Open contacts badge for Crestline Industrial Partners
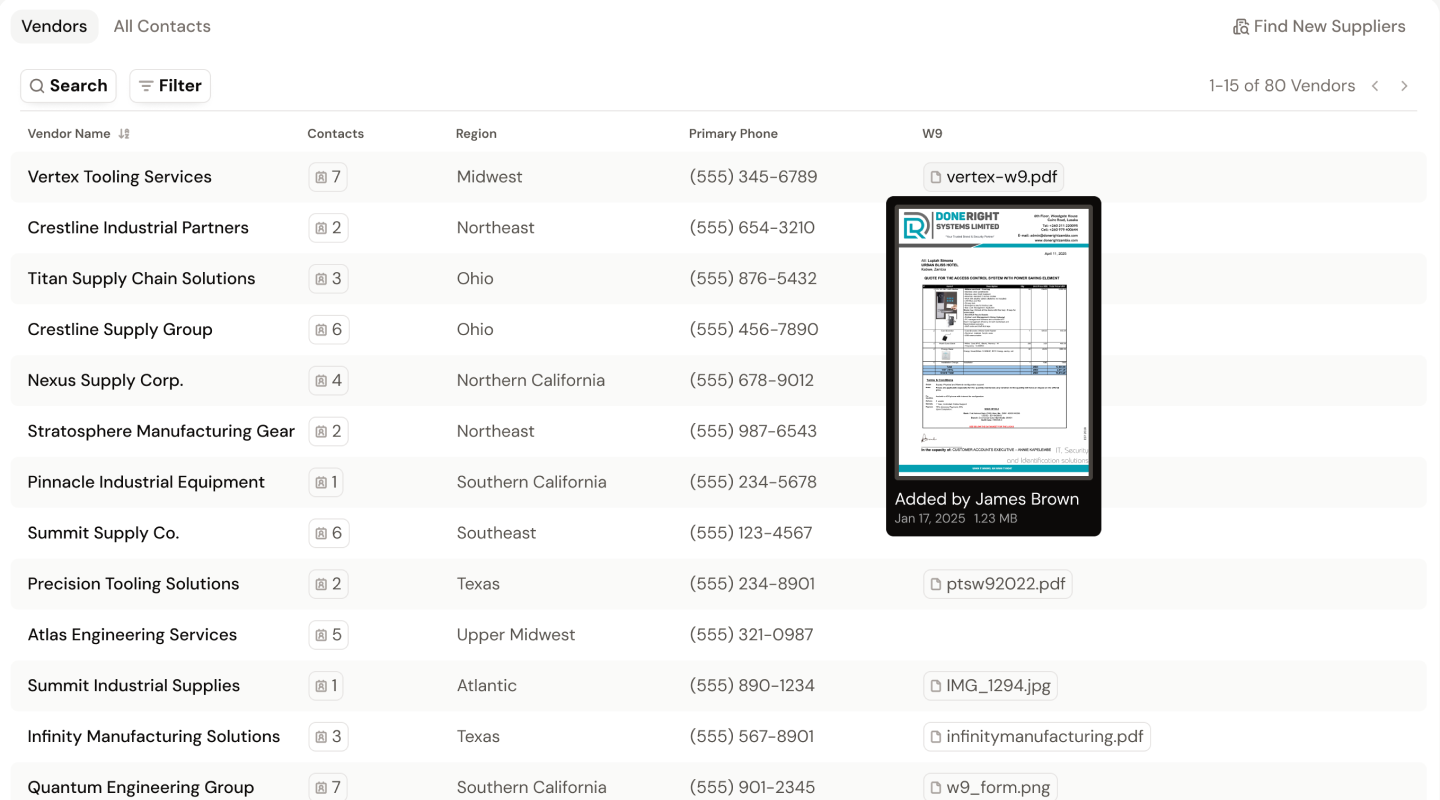 (328, 228)
